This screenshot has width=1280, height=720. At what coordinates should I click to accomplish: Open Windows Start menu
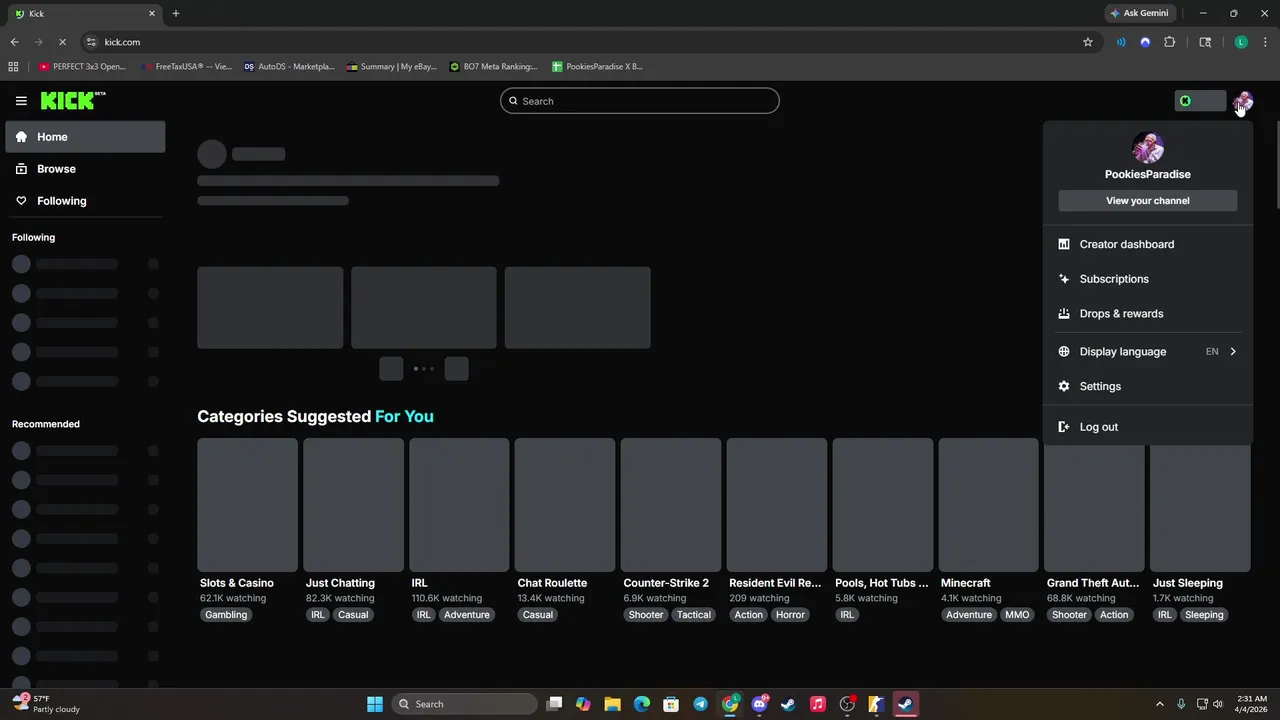tap(375, 704)
